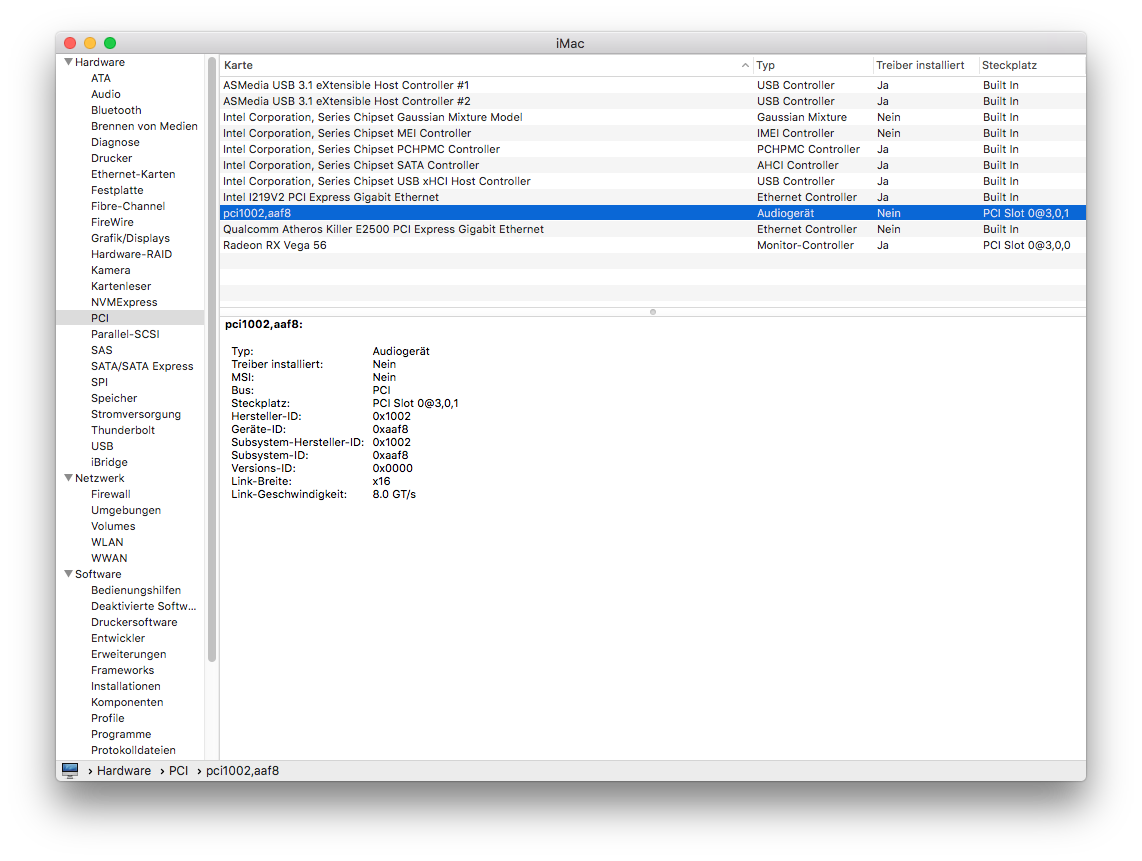Select Qualcomm Atheros Killer E2500 row
The height and width of the screenshot is (861, 1142).
(x=653, y=229)
